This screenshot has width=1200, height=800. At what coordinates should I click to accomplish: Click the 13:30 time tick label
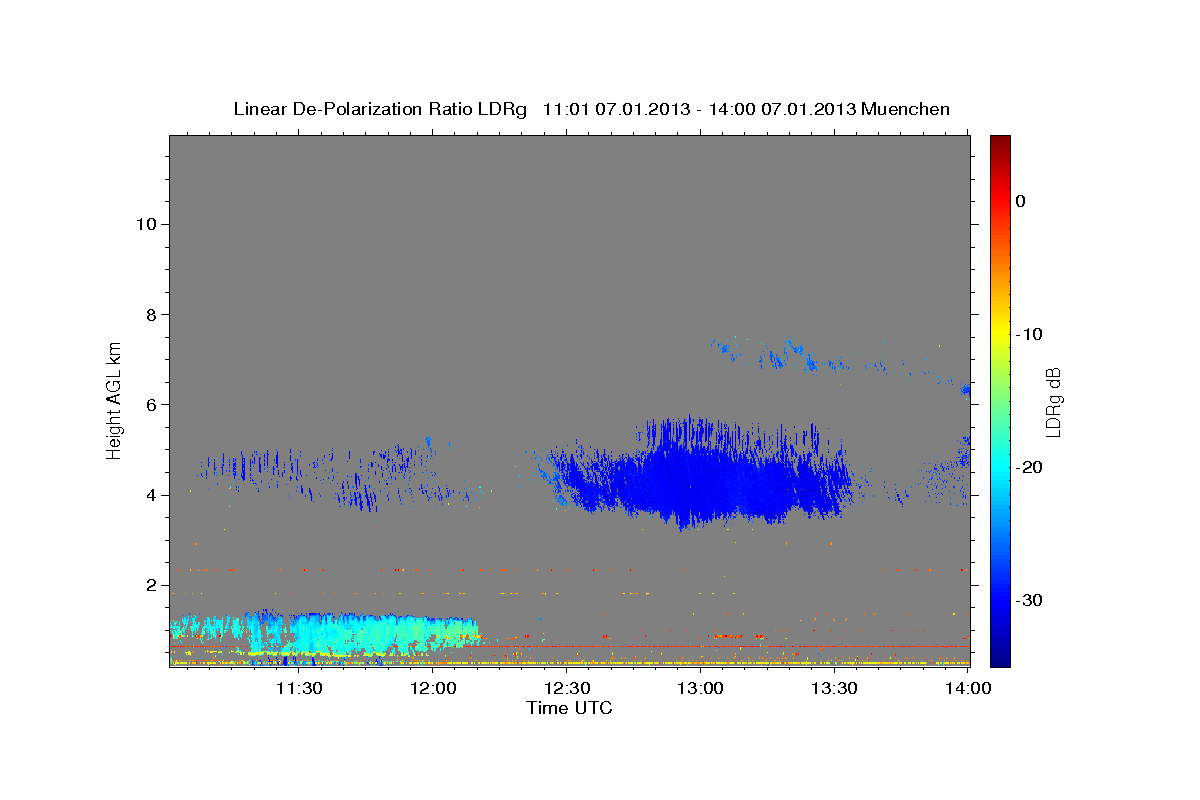834,688
